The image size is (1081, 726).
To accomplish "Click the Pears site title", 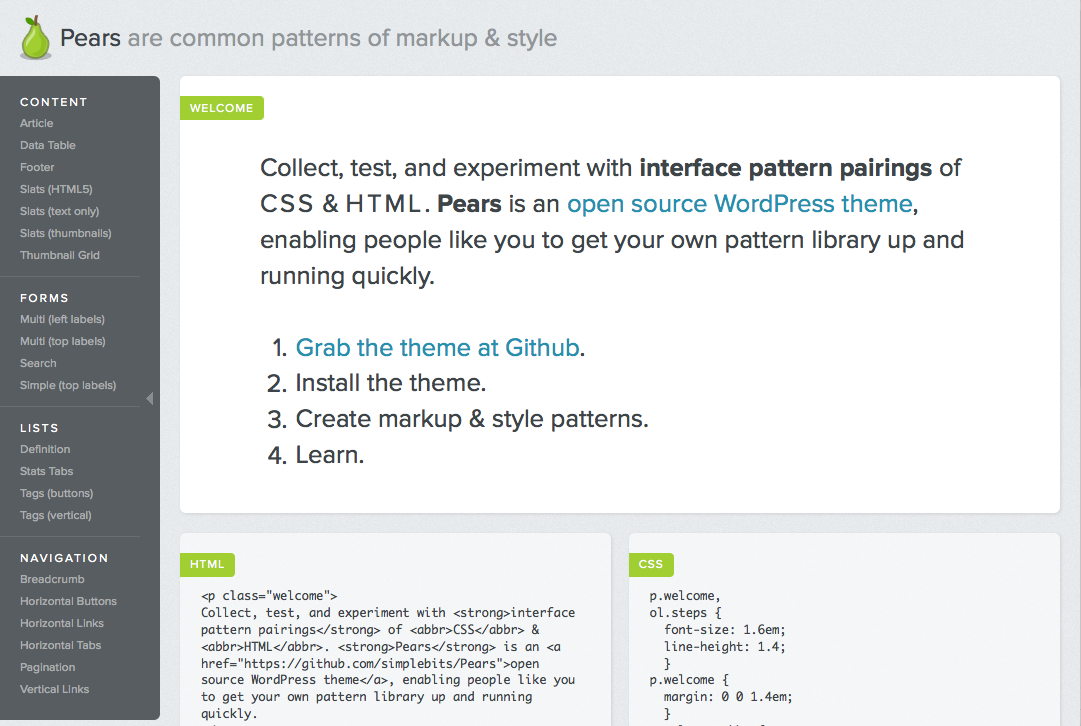I will 90,38.
